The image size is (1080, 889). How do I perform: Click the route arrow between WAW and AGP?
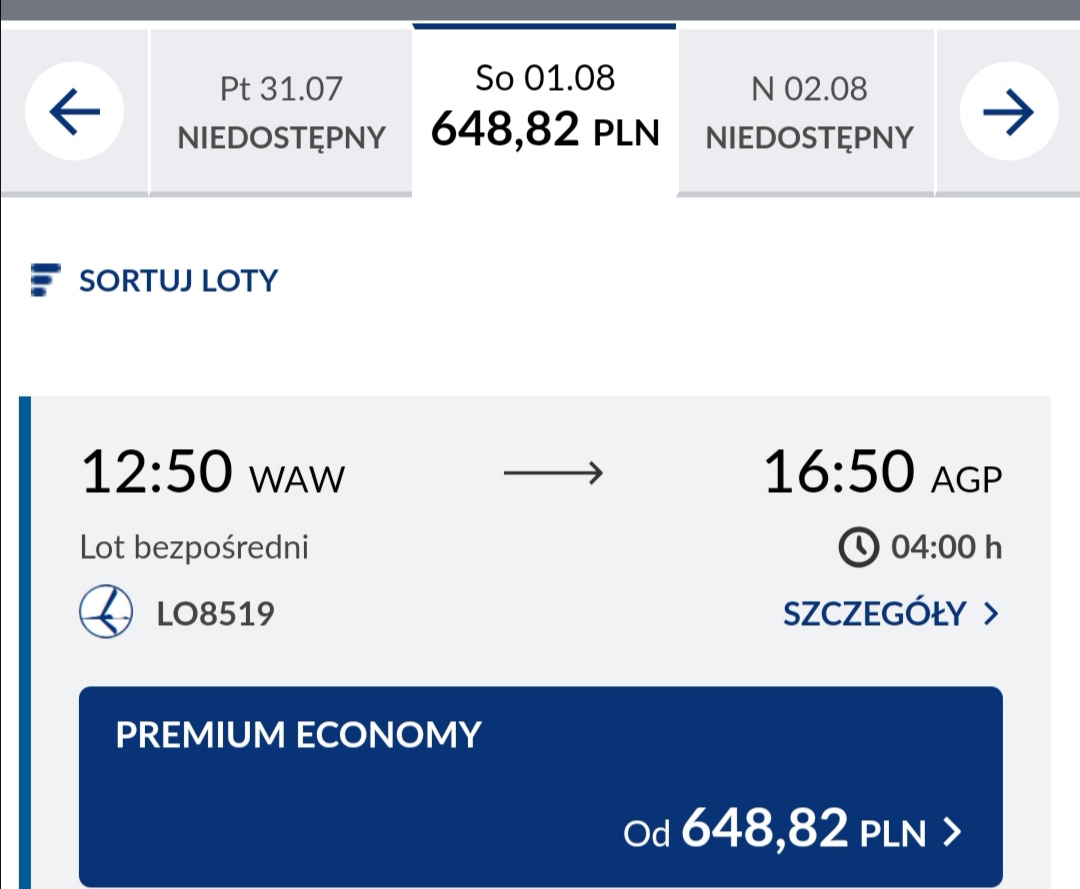pyautogui.click(x=553, y=473)
